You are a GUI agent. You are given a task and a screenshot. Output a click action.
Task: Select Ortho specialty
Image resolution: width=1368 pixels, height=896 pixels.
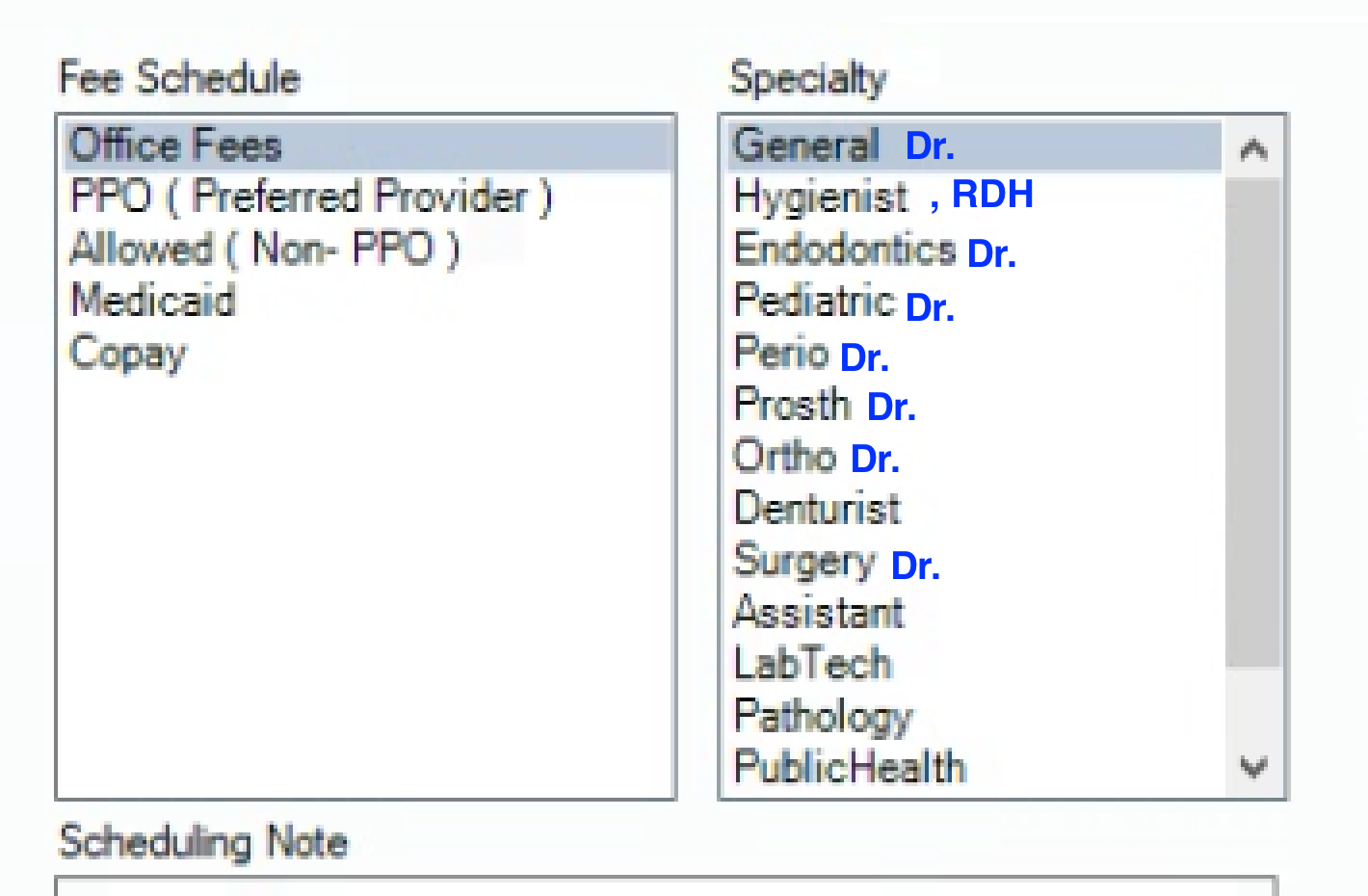(x=785, y=457)
